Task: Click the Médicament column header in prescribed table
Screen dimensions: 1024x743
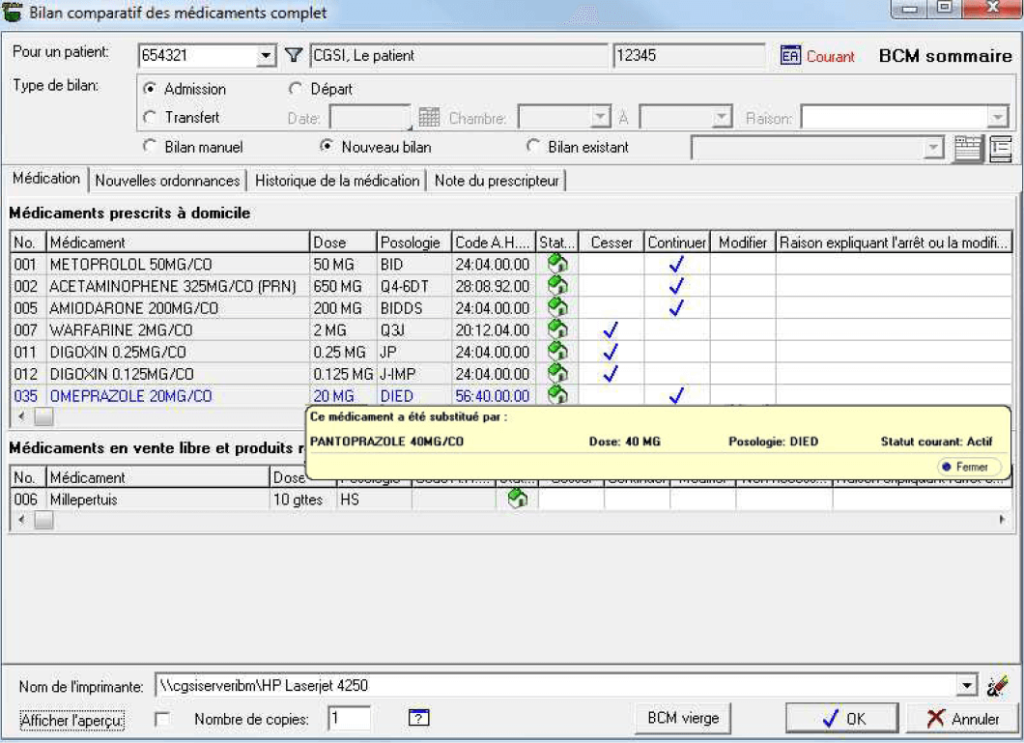Action: [x=178, y=242]
